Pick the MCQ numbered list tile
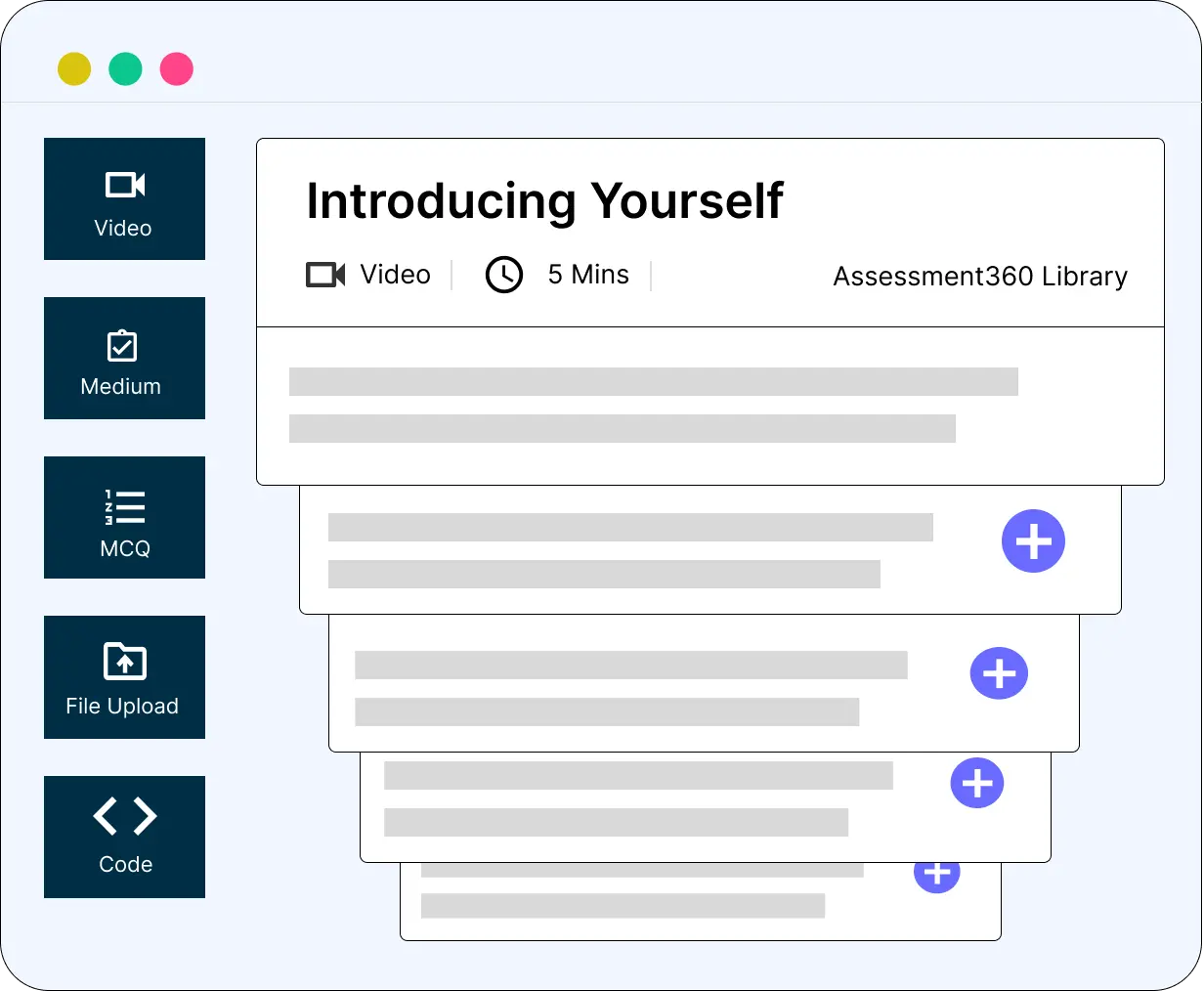The height and width of the screenshot is (991, 1204). click(x=124, y=518)
